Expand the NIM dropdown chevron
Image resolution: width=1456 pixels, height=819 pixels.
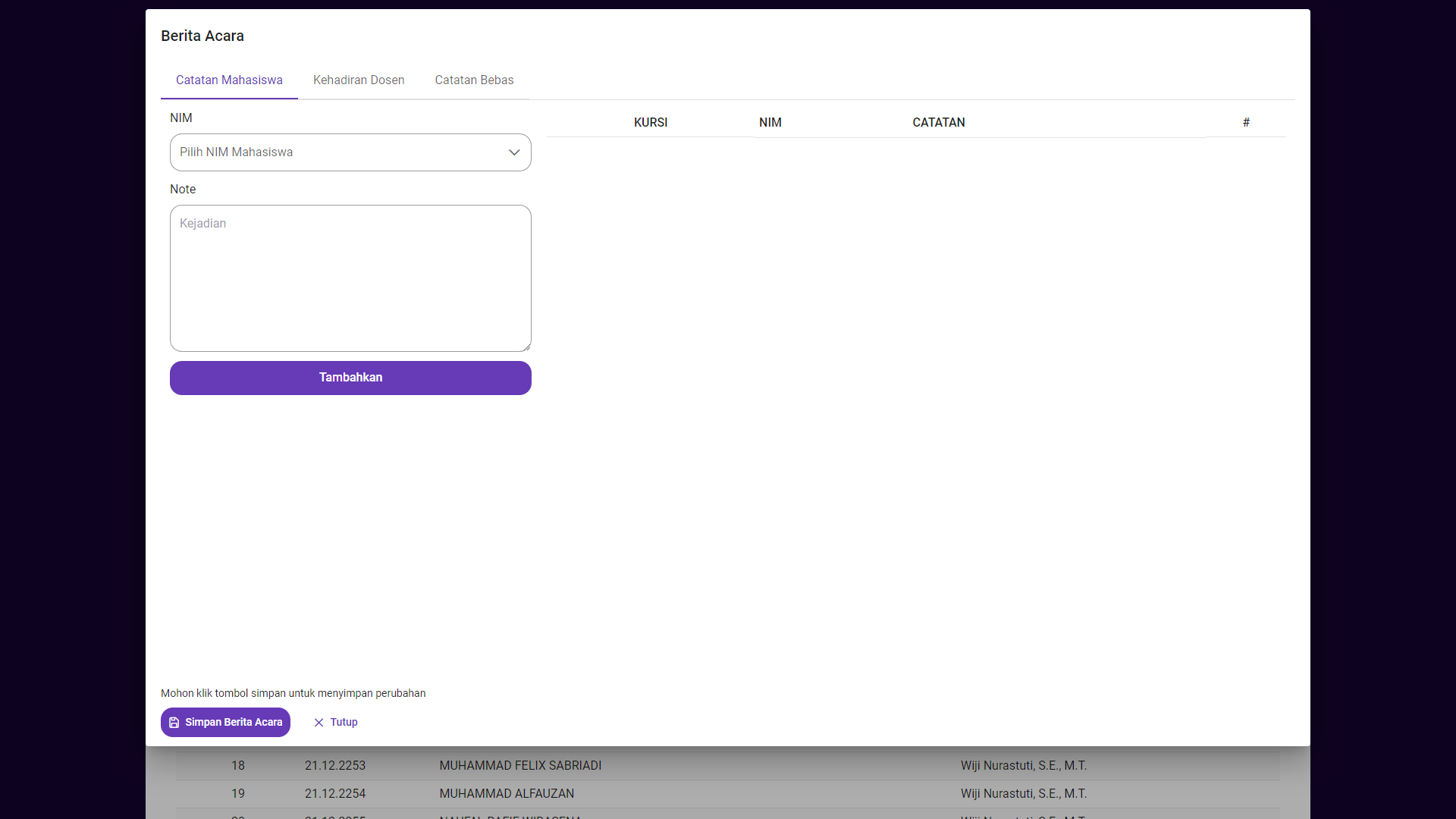pos(514,152)
